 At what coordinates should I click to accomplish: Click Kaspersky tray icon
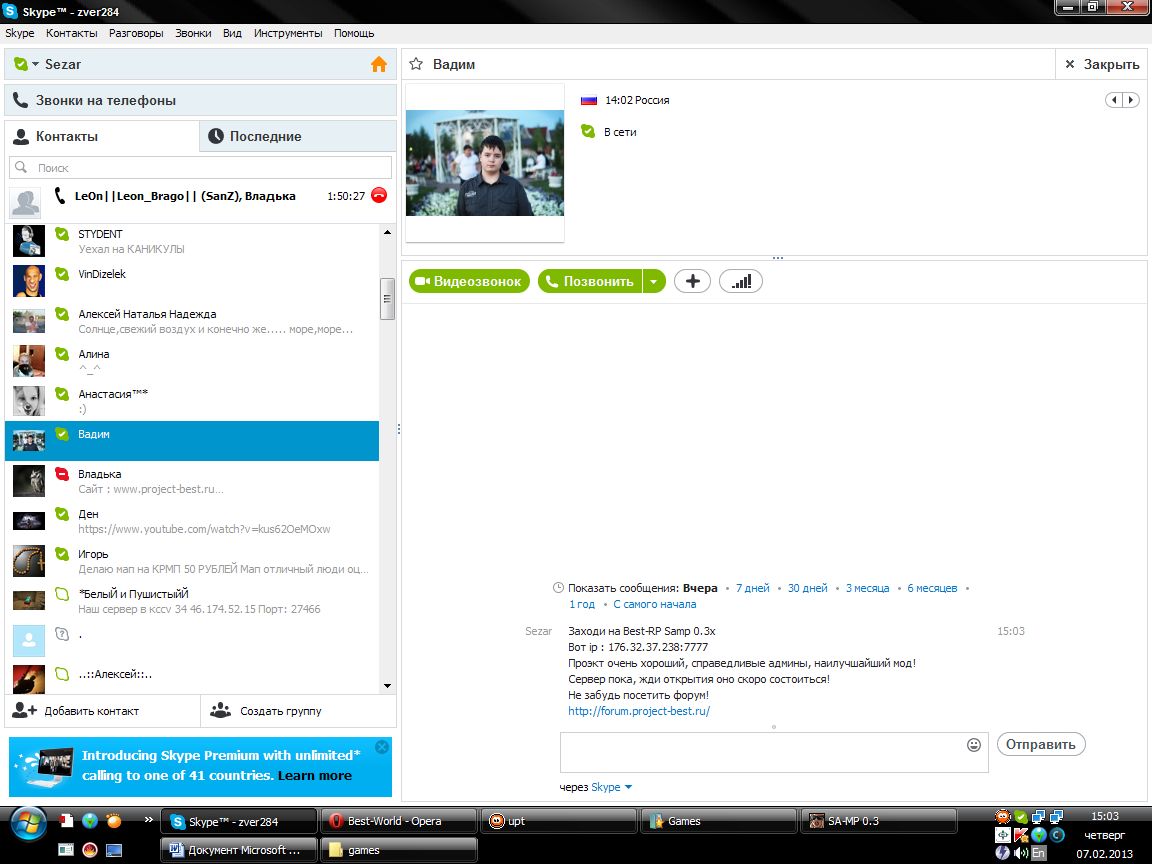click(1021, 835)
